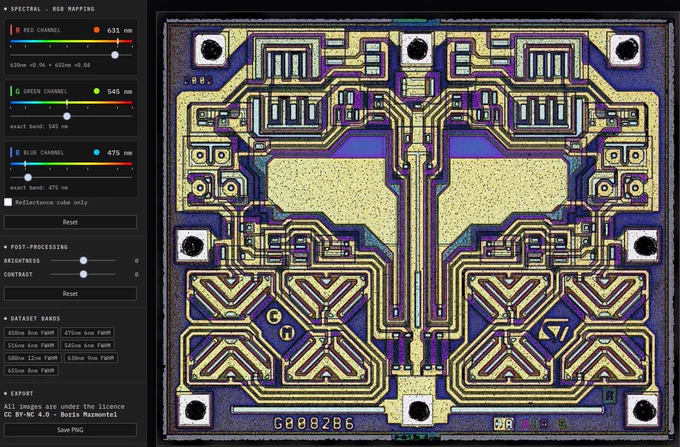Move the Brightness slider handle
Image resolution: width=680 pixels, height=447 pixels.
[83, 261]
